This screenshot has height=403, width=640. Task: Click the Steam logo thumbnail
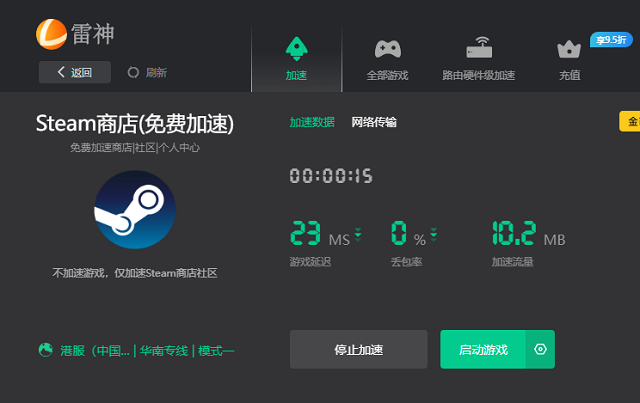(x=135, y=210)
